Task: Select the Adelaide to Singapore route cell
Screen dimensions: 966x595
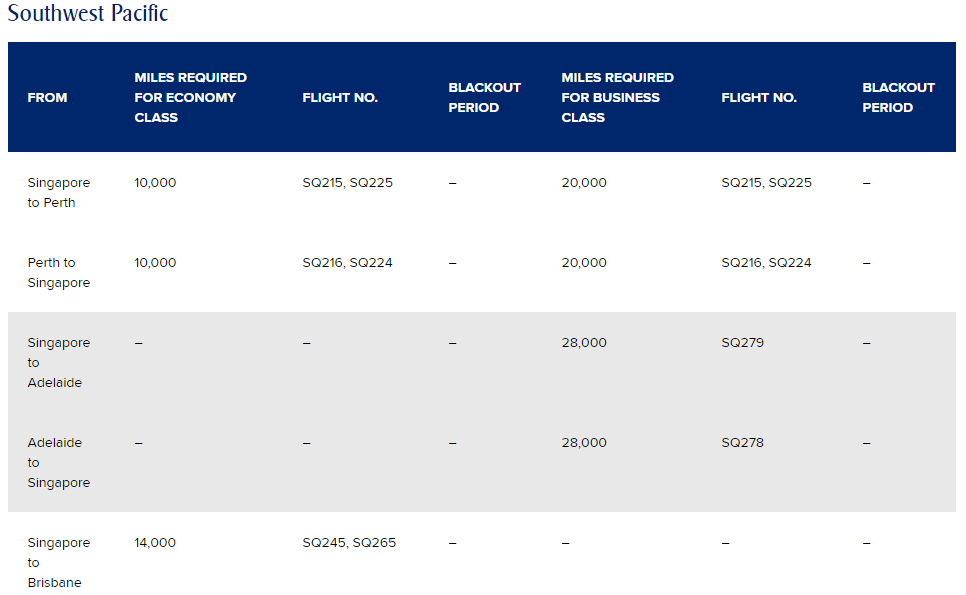Action: click(x=58, y=462)
